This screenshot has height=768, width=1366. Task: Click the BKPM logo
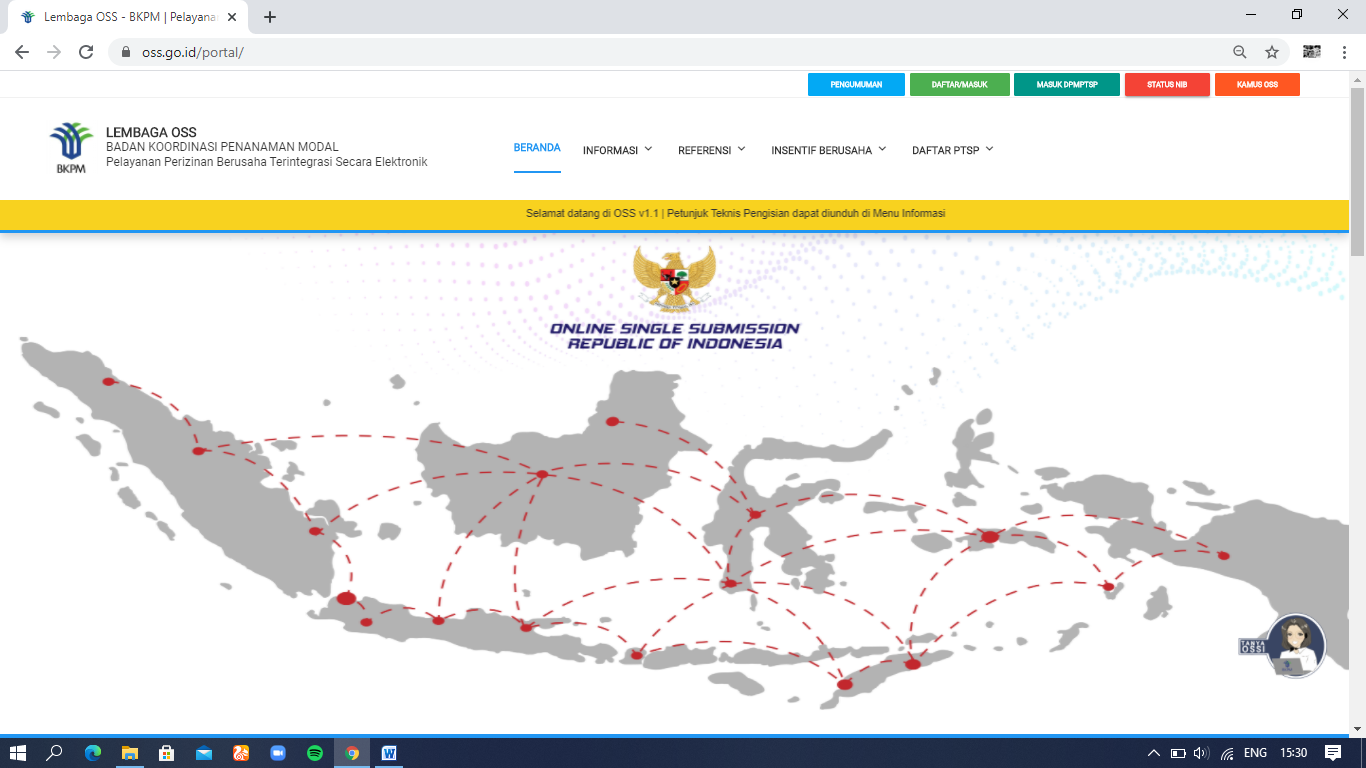(x=71, y=148)
